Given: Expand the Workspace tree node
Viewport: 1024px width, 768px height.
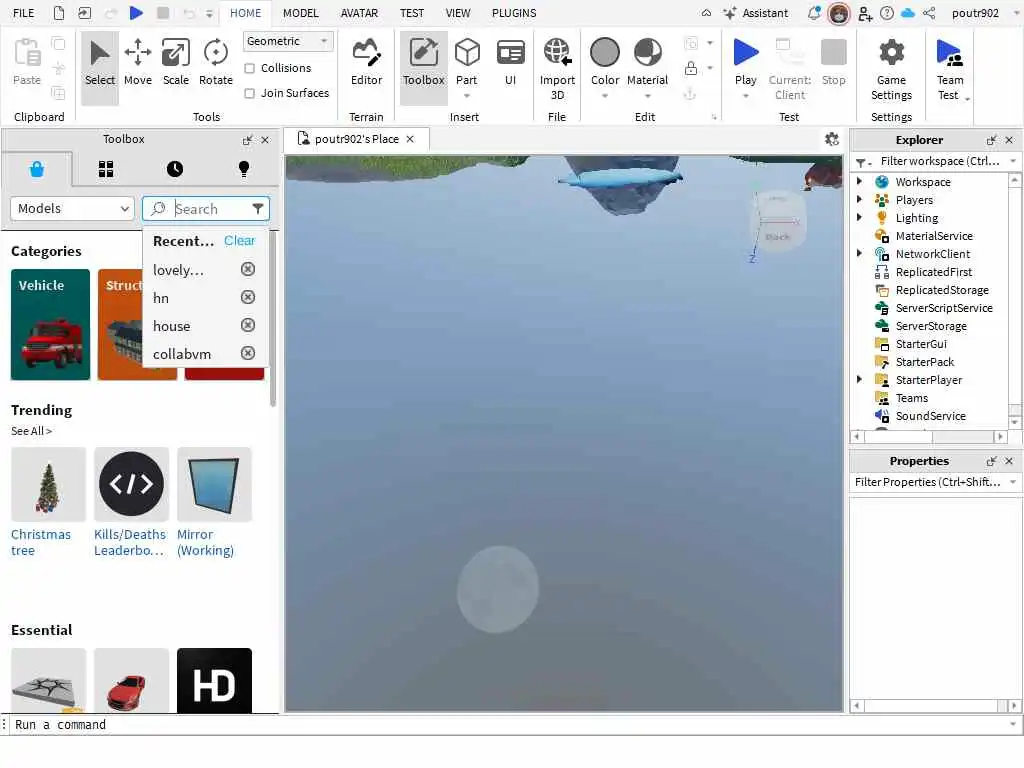Looking at the screenshot, I should point(859,182).
